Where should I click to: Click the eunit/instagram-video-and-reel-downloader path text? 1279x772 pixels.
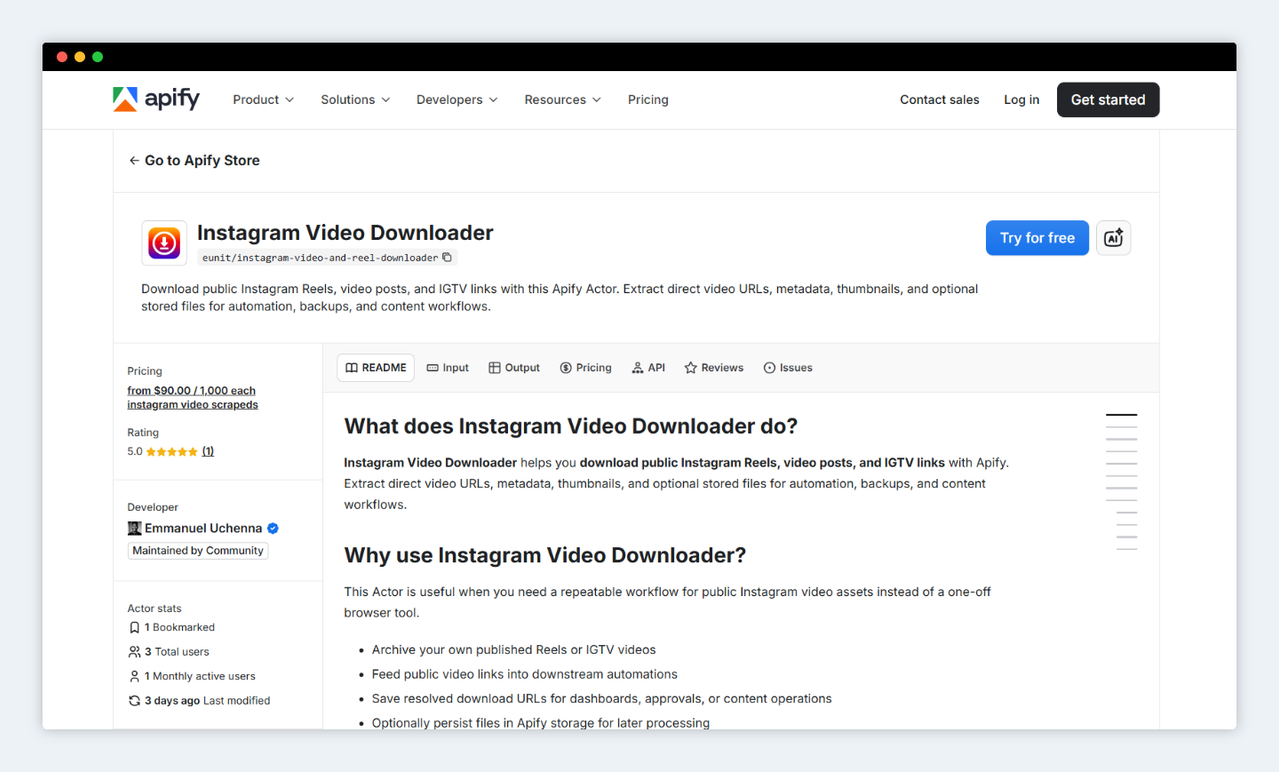pyautogui.click(x=320, y=258)
